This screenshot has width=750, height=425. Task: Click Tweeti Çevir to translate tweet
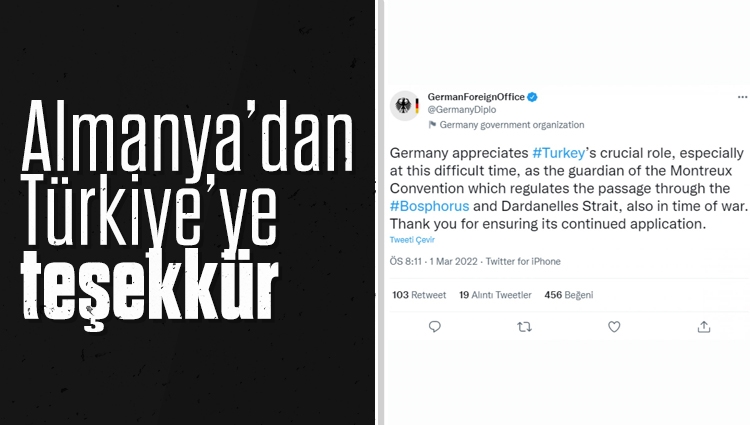pyautogui.click(x=412, y=240)
